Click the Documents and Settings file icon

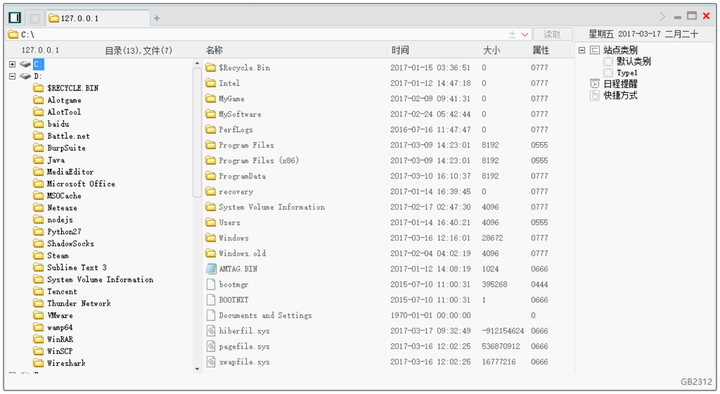tap(211, 315)
